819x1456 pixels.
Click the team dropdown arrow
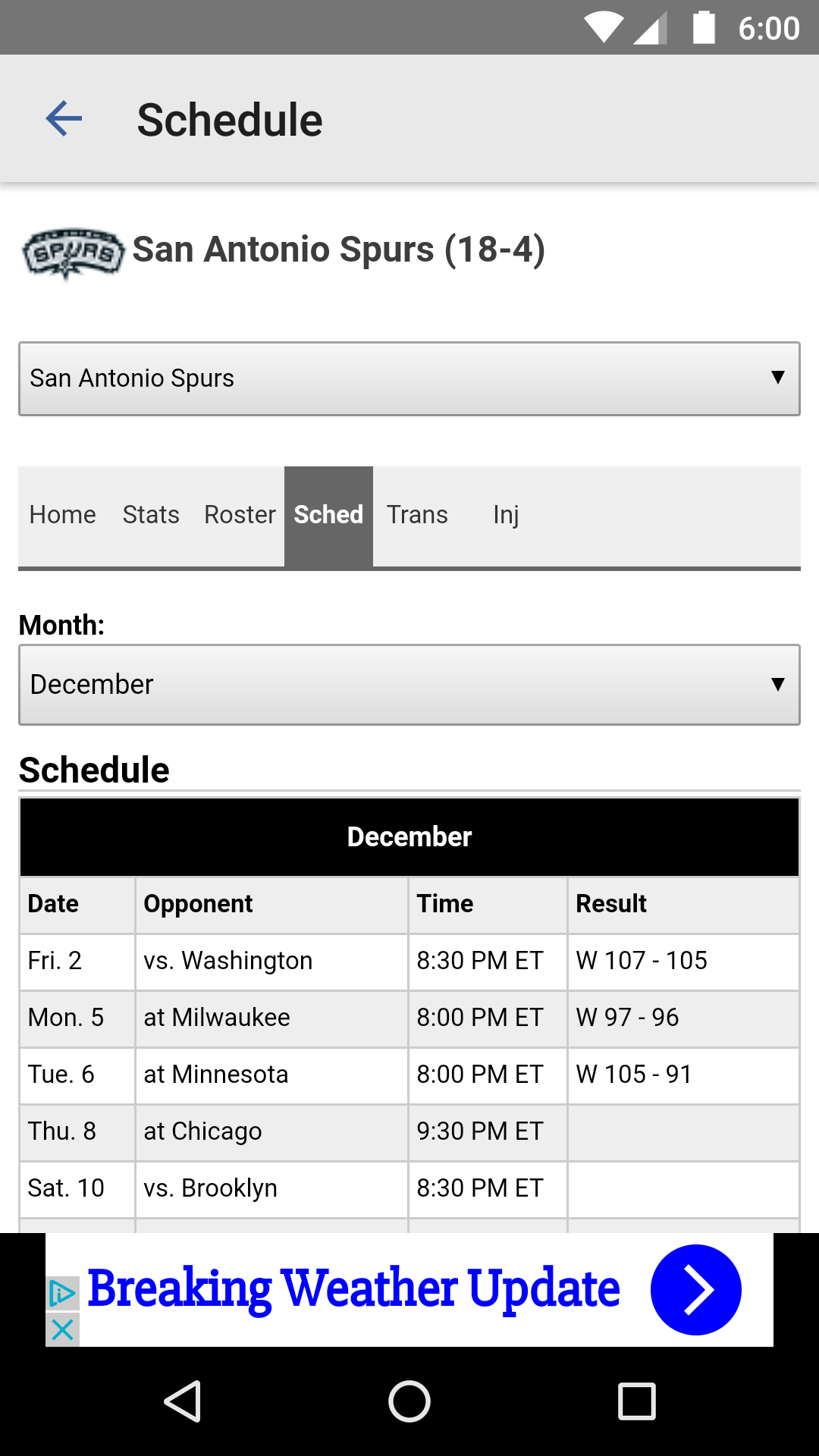coord(777,378)
